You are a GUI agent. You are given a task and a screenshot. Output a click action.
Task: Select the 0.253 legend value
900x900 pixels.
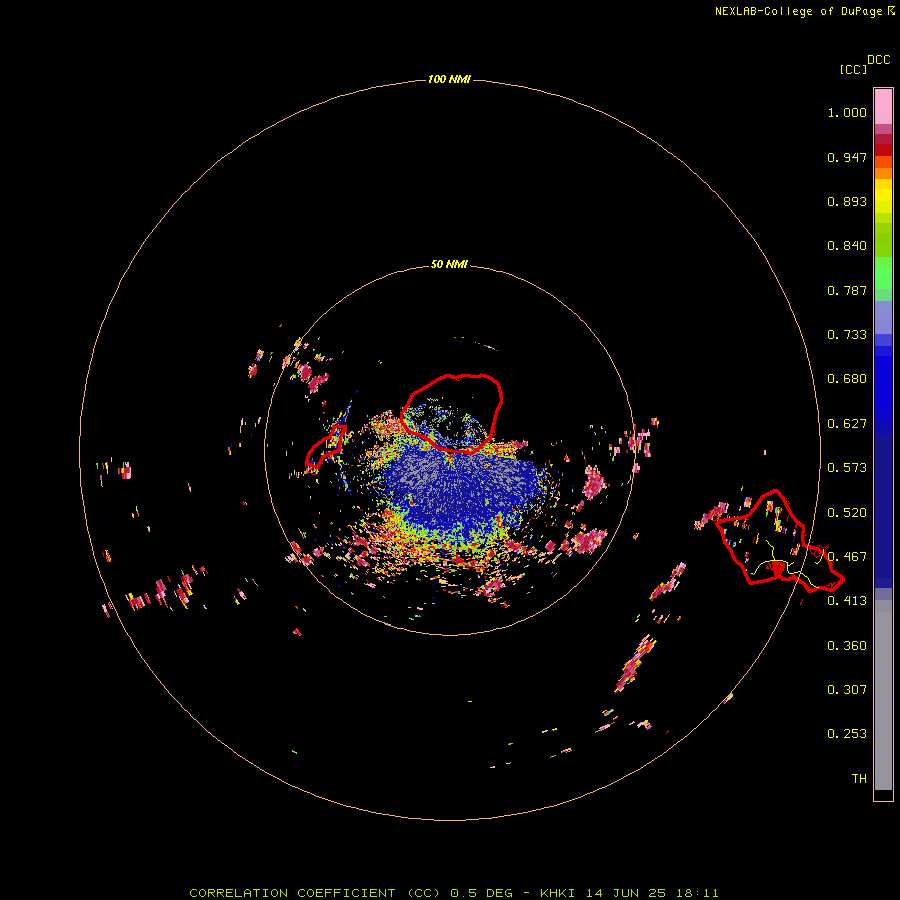[847, 734]
